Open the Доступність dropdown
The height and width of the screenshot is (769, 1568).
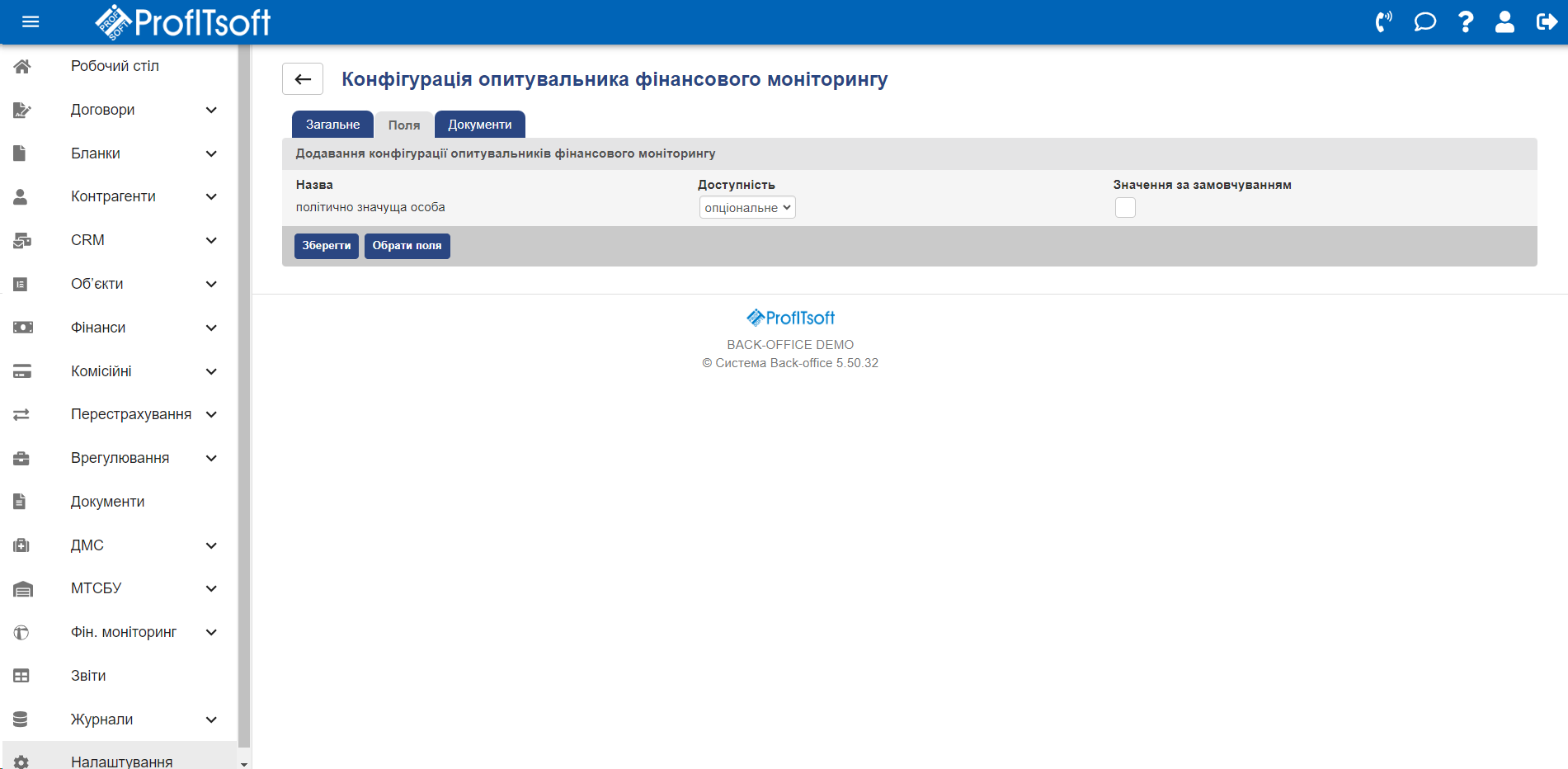pyautogui.click(x=747, y=208)
